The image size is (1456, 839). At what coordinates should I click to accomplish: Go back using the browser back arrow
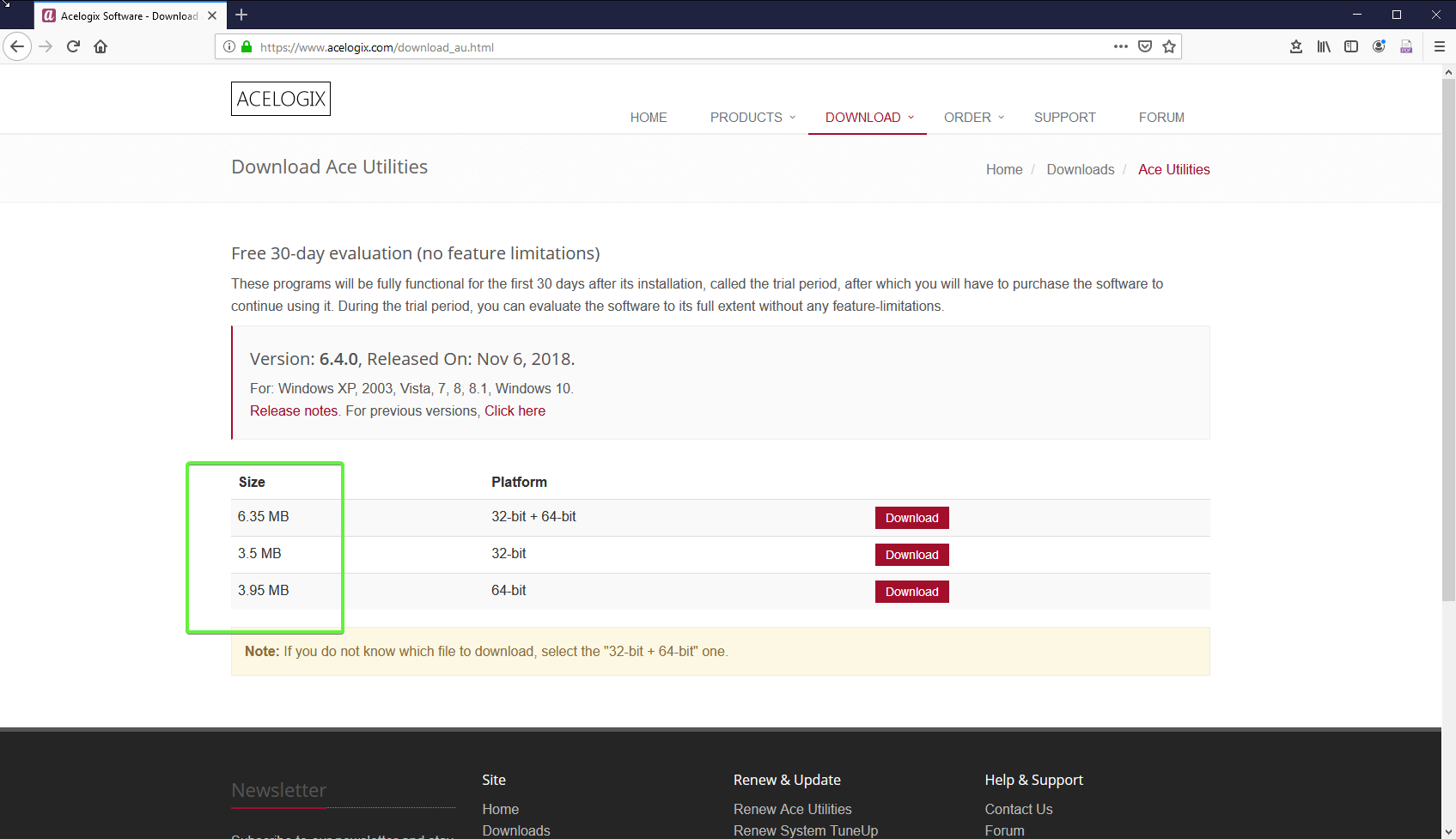coord(17,46)
